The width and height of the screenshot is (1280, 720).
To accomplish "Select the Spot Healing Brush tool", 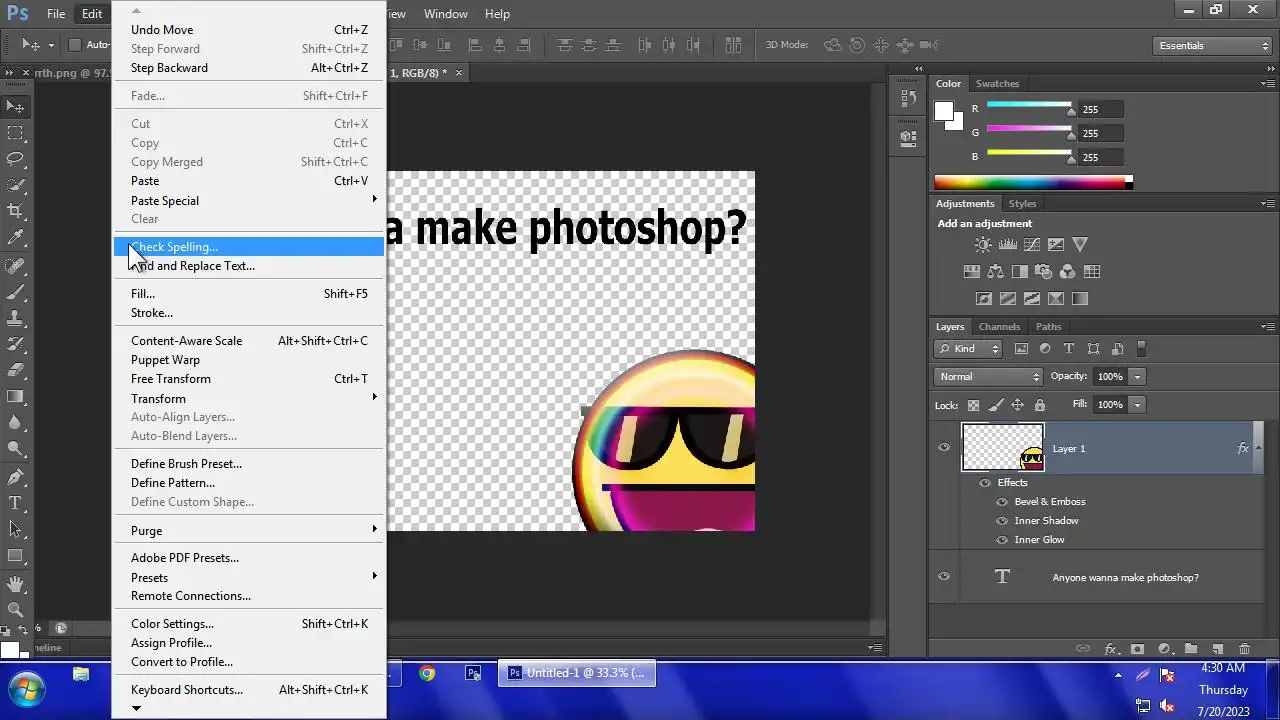I will point(15,266).
